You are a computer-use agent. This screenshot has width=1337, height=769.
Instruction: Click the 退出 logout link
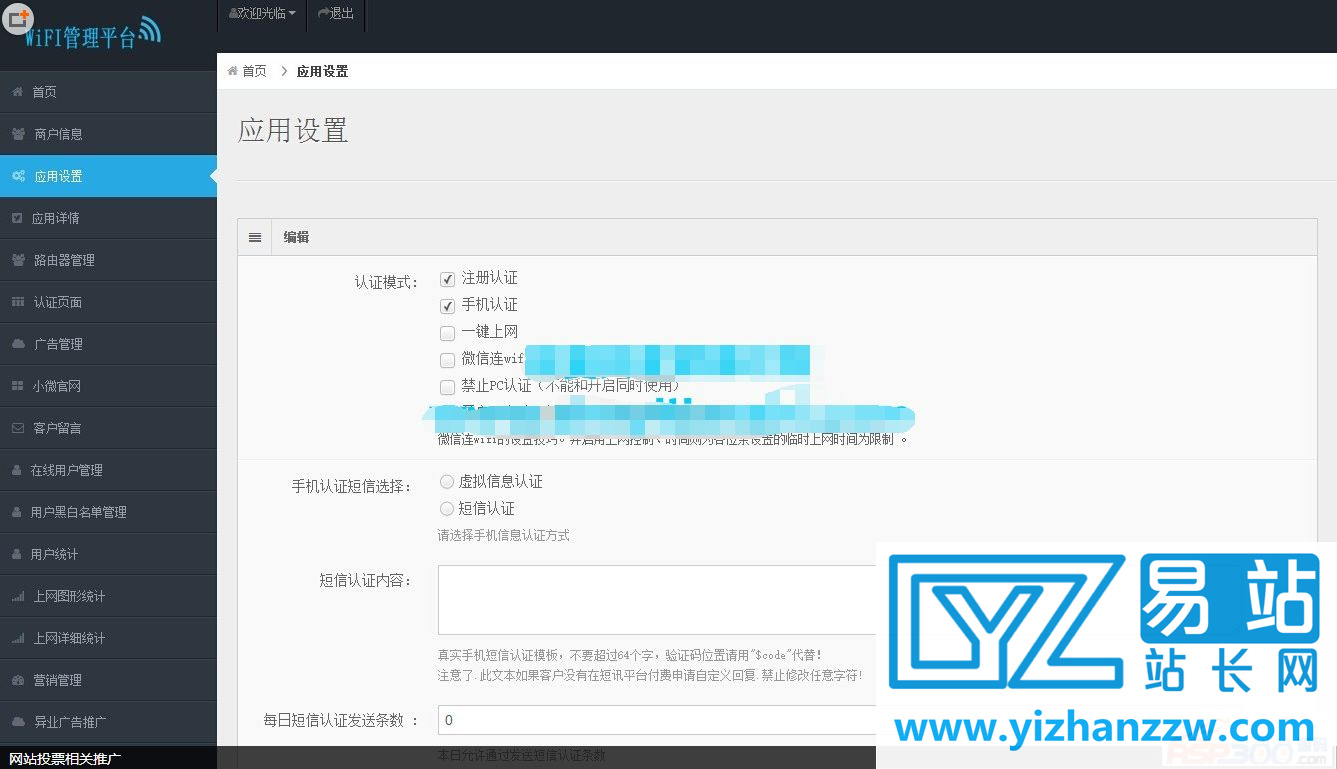coord(336,13)
